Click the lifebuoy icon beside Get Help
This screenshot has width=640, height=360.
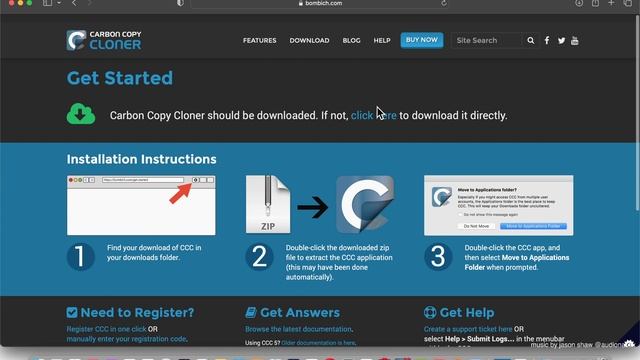coord(430,313)
